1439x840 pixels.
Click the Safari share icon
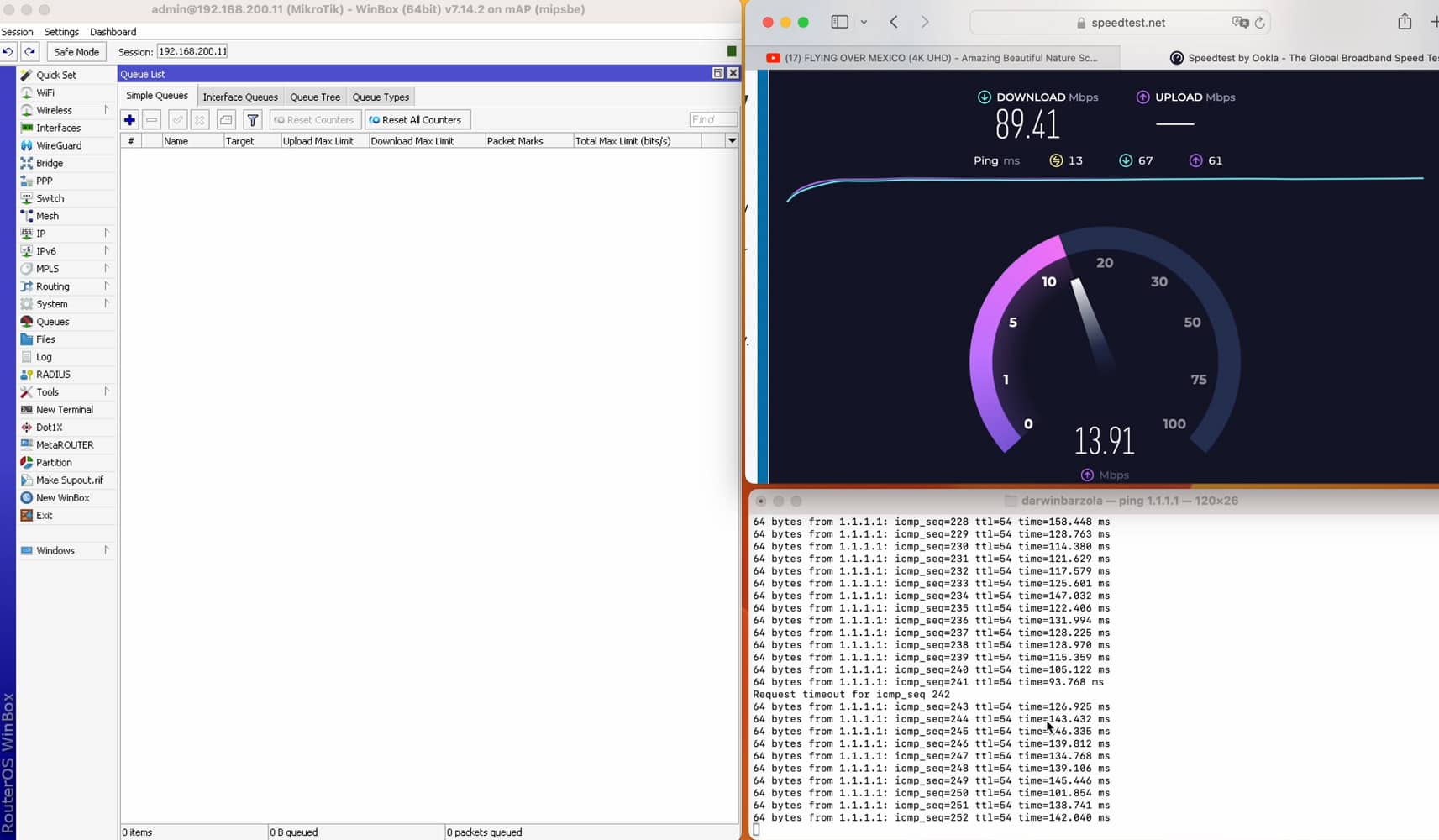(x=1405, y=23)
